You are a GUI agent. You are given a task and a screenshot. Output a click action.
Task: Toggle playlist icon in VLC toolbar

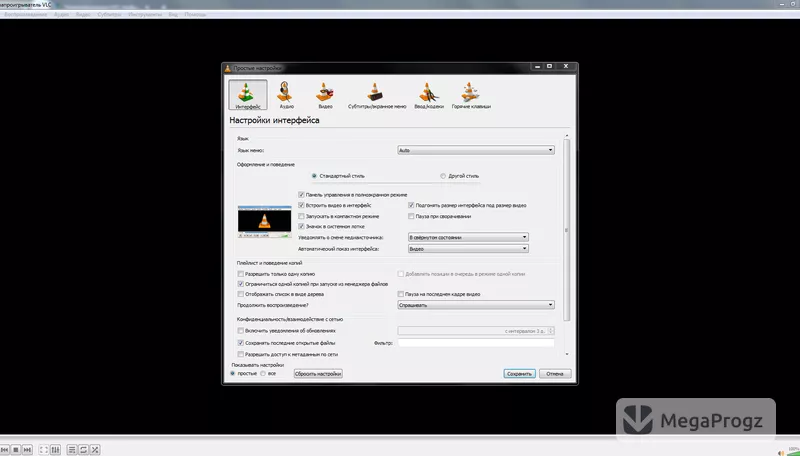click(72, 449)
